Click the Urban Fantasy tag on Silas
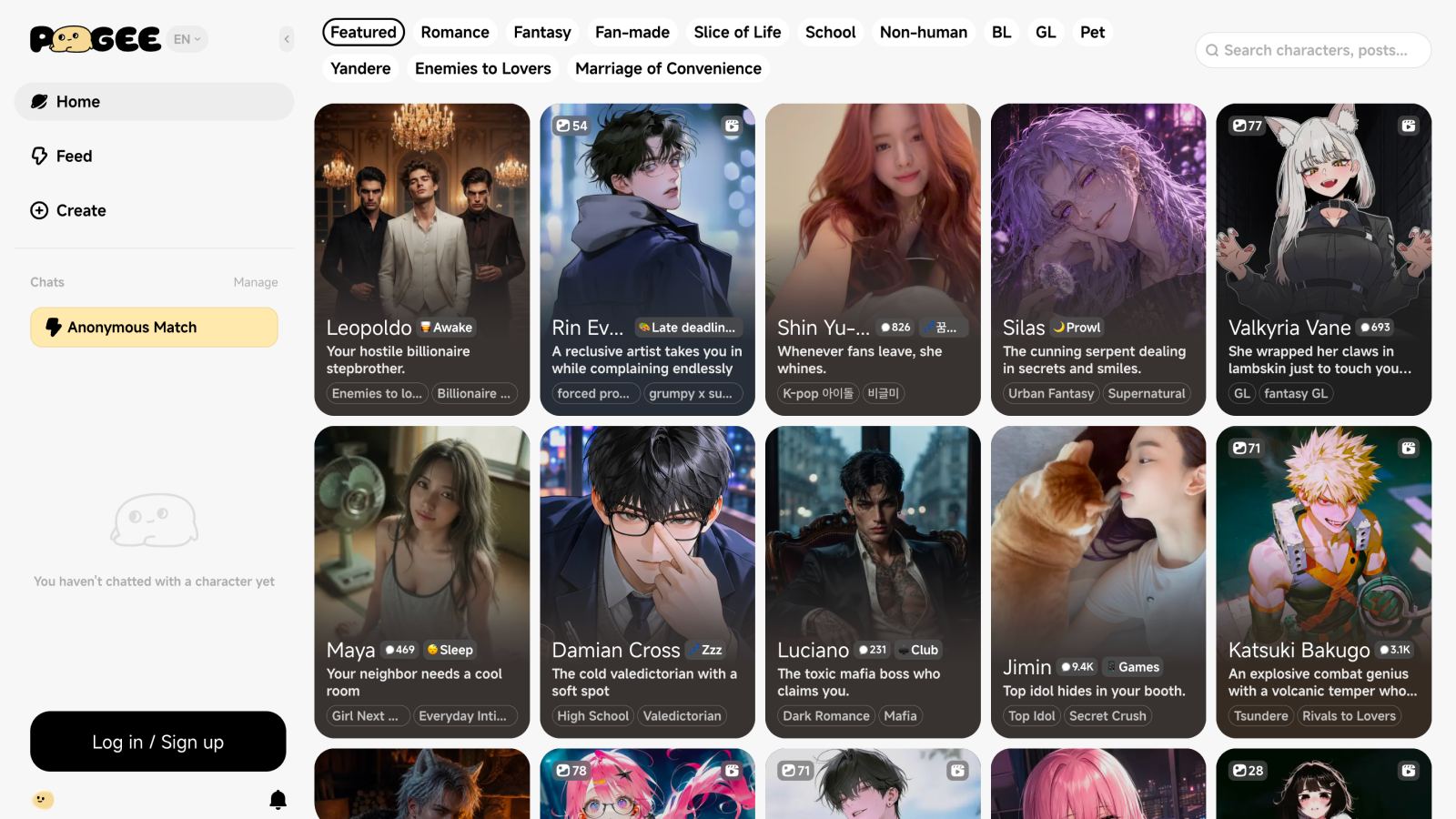Viewport: 1456px width, 819px height. click(1051, 393)
